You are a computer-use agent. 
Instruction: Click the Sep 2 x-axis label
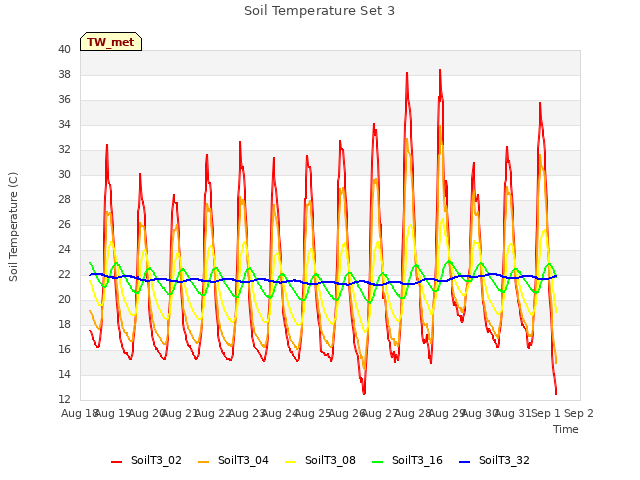(579, 413)
